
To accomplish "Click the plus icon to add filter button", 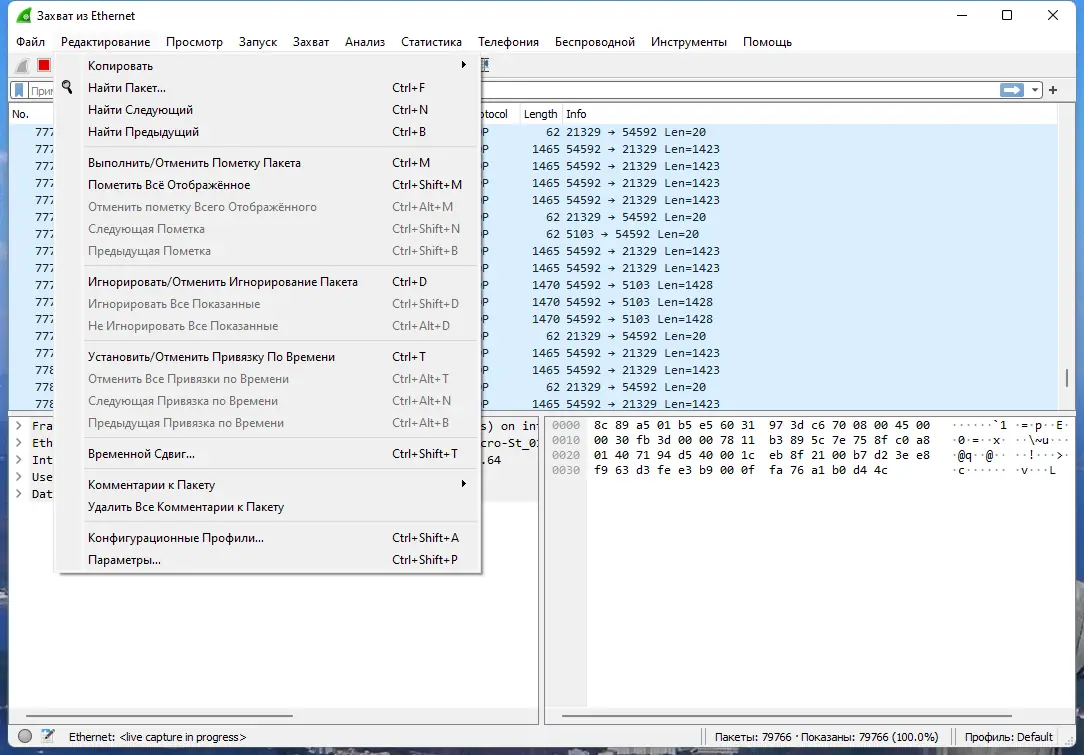I will pos(1053,90).
